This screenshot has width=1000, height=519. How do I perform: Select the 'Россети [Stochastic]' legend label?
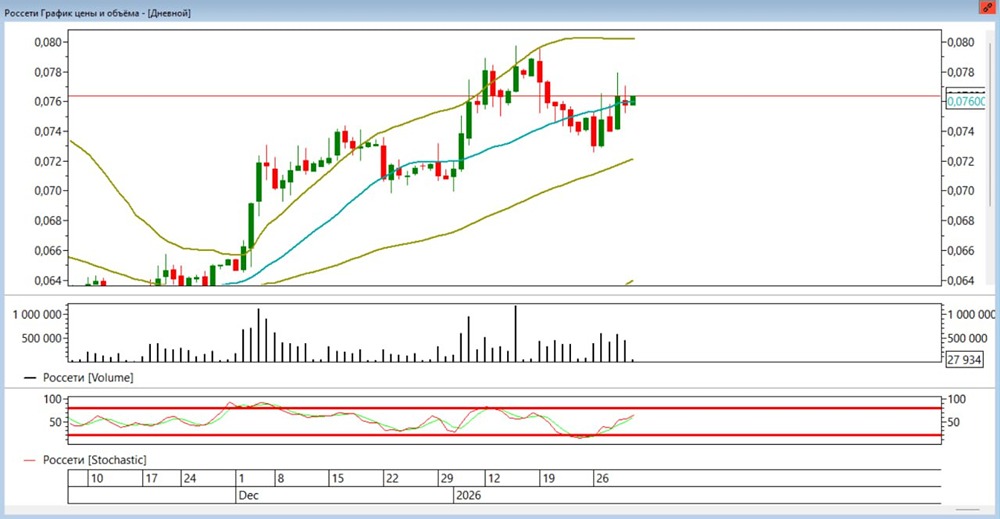tap(94, 460)
